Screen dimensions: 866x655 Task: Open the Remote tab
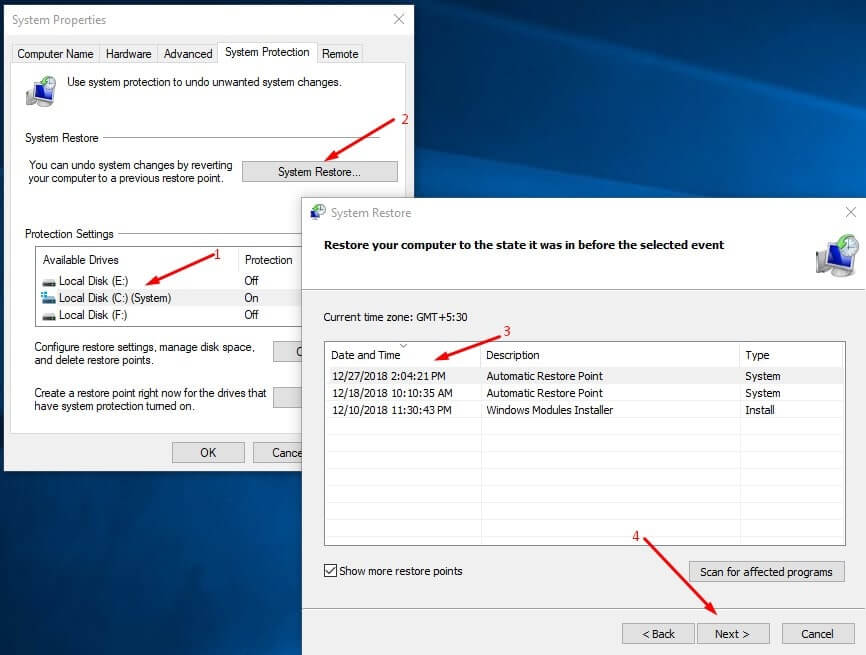pyautogui.click(x=340, y=54)
